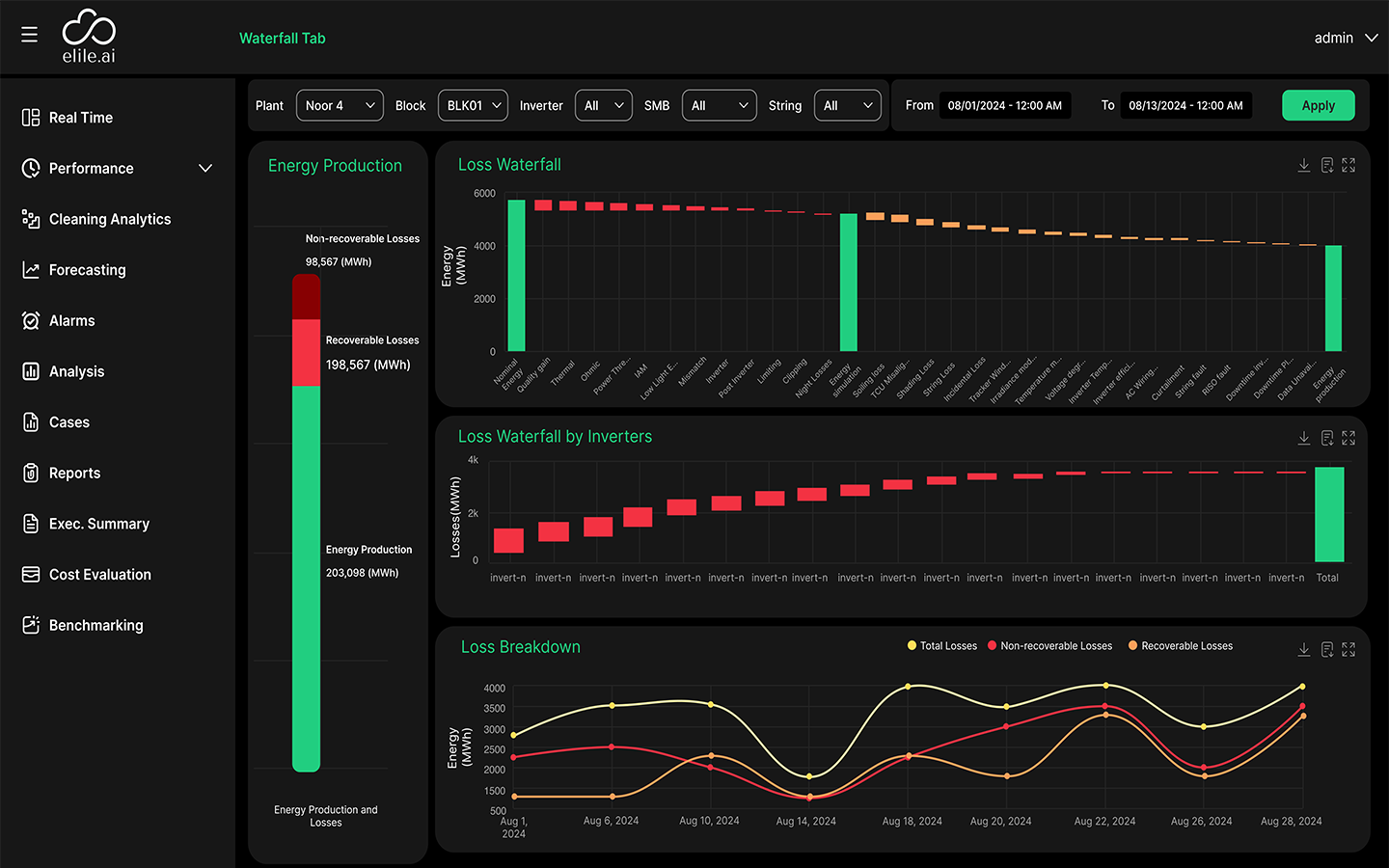Click the Aug 22, 2024 axis label
1389x868 pixels.
coord(1104,822)
